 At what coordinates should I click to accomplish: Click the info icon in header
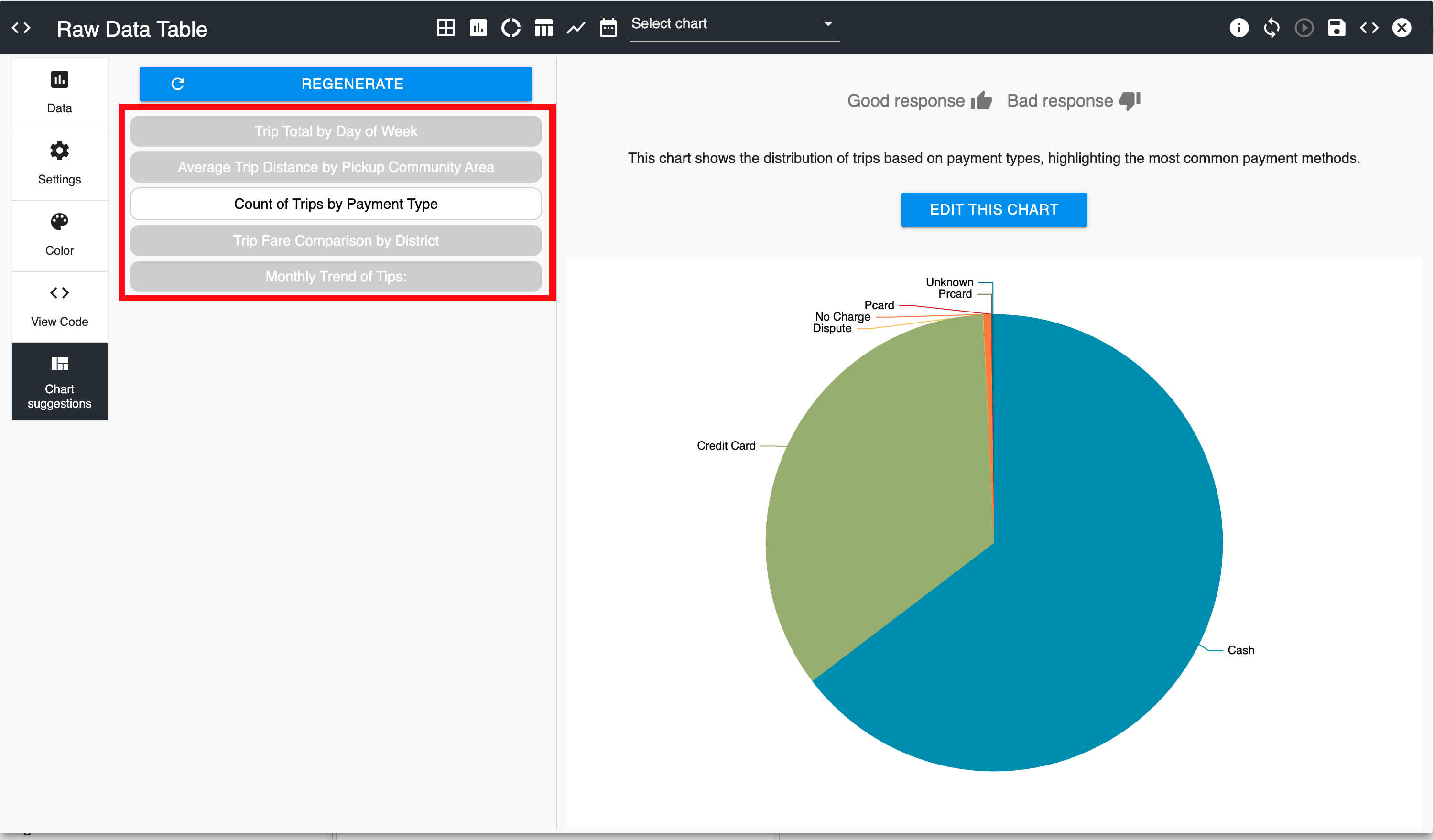click(1239, 27)
